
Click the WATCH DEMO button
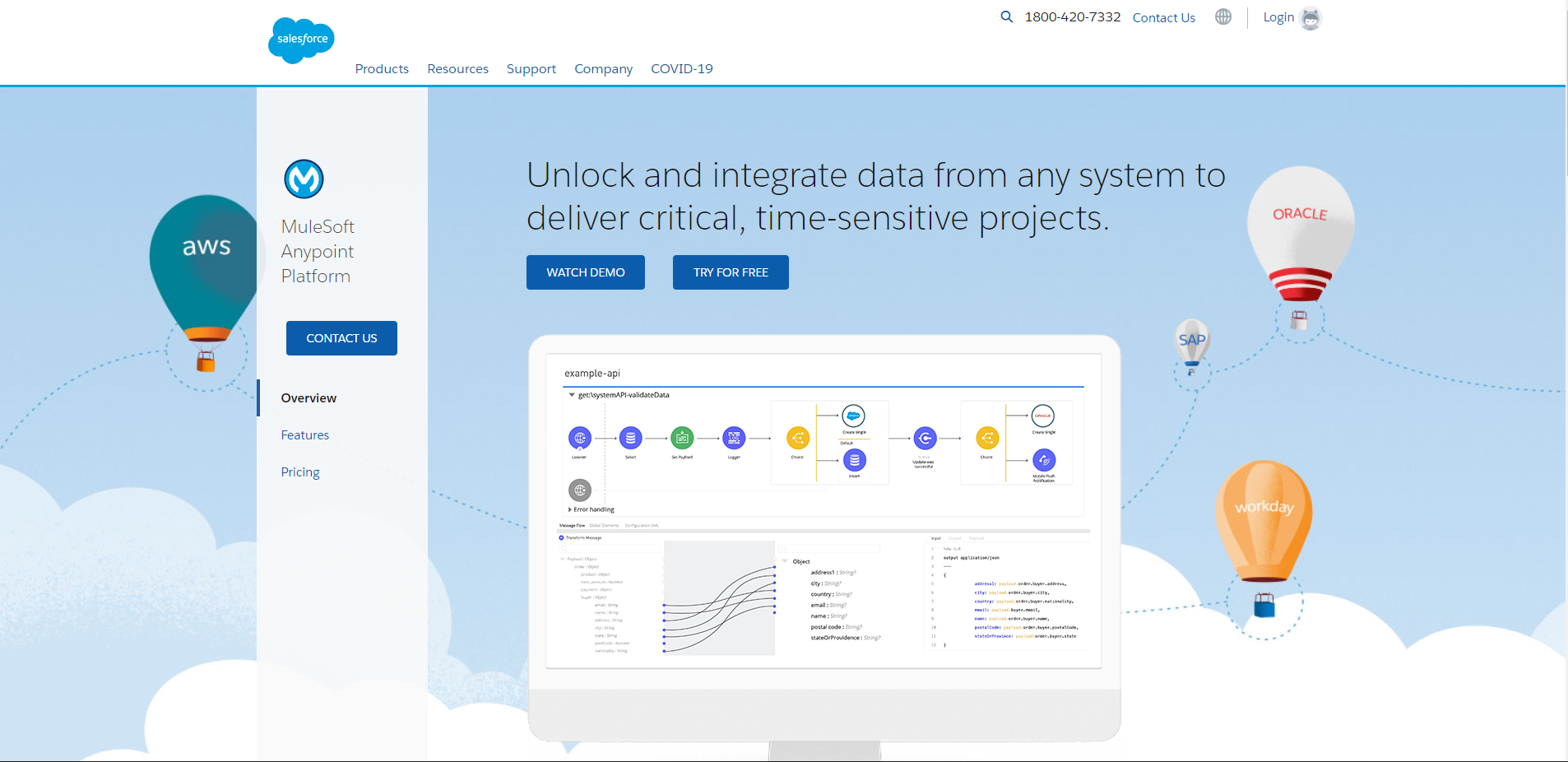[586, 272]
